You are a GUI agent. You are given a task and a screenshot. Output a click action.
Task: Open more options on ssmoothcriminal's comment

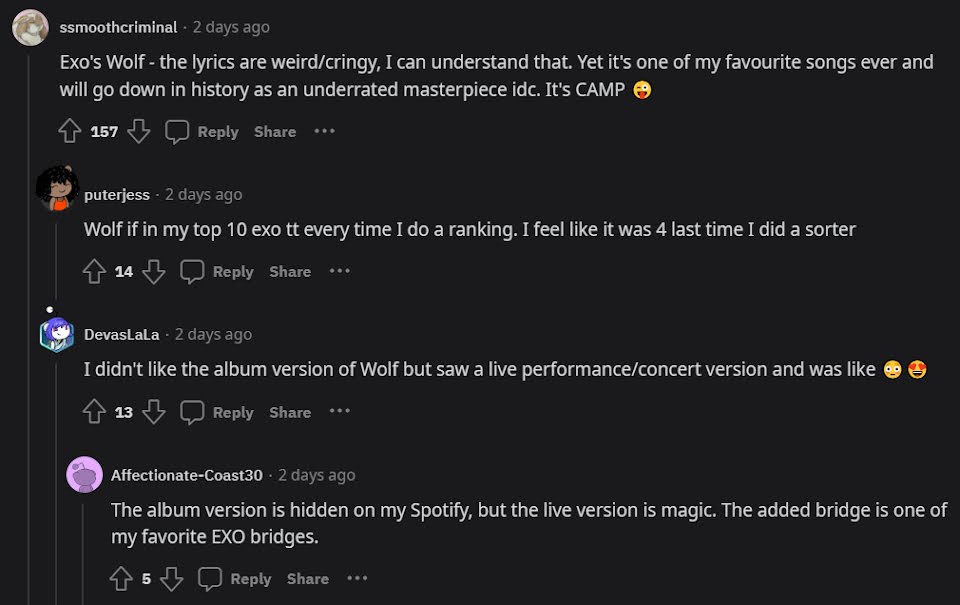click(x=324, y=131)
